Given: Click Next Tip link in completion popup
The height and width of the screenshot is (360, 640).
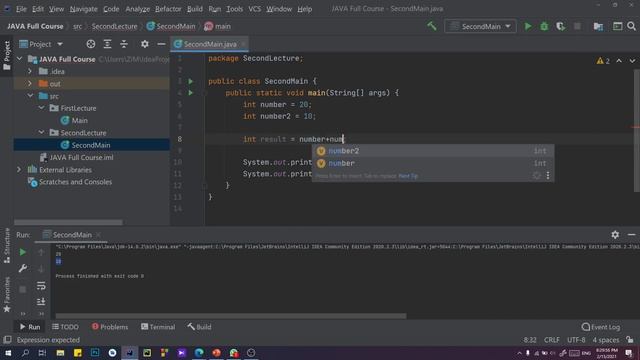Looking at the screenshot, I should click(408, 176).
